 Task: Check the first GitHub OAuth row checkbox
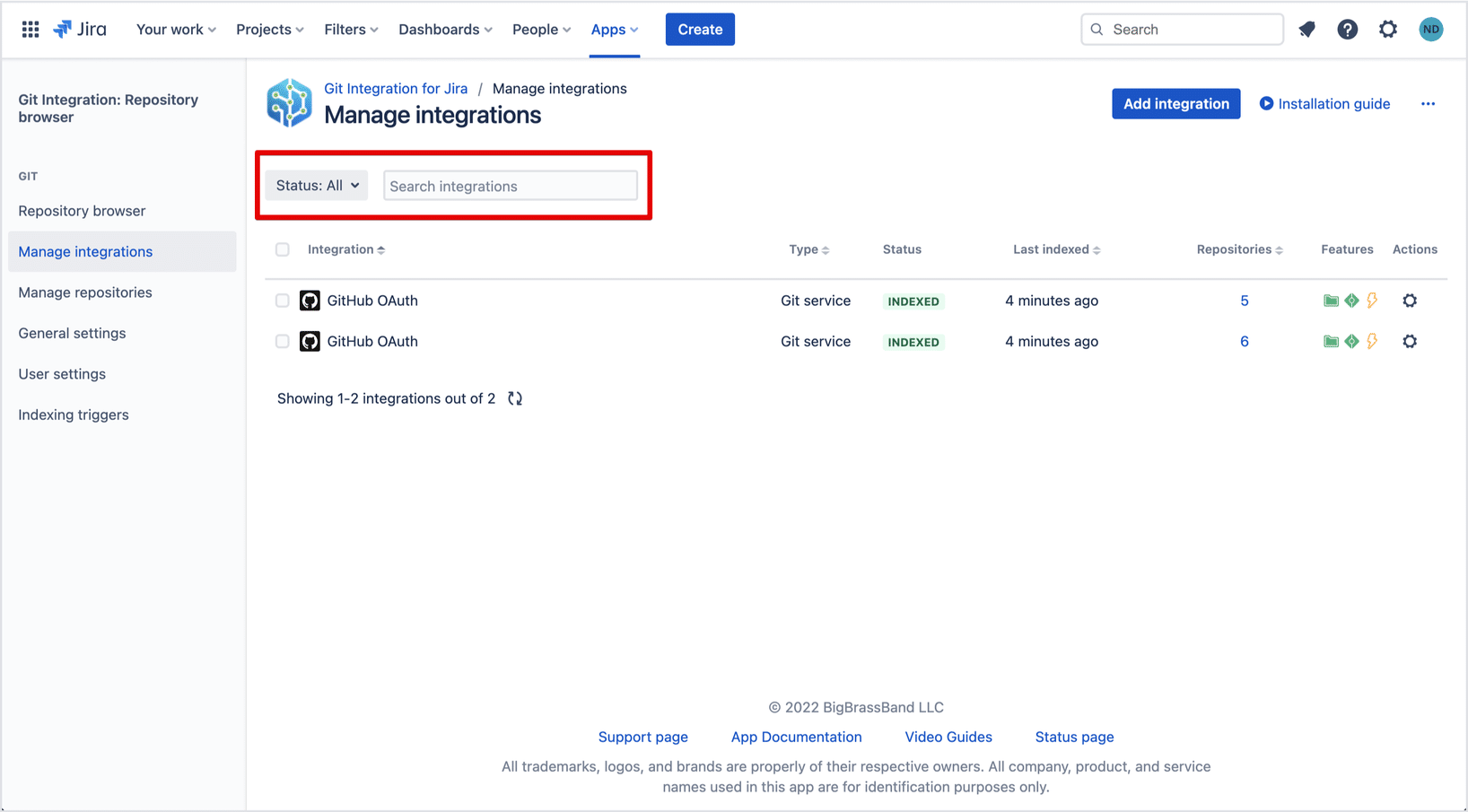coord(283,301)
